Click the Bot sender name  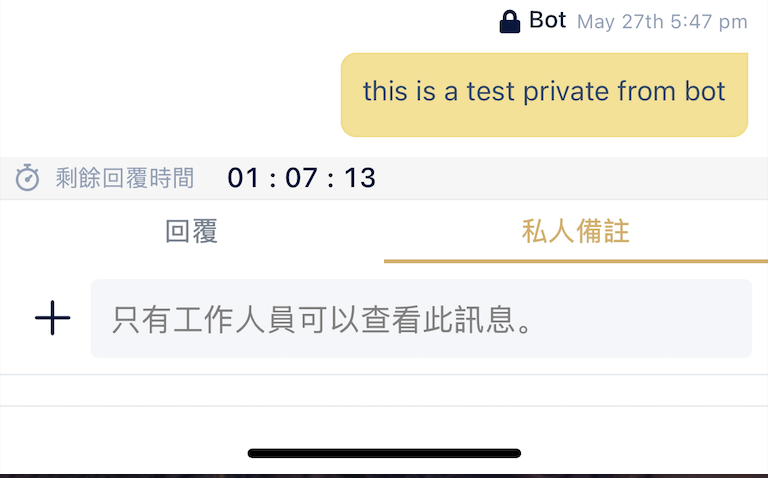click(548, 20)
